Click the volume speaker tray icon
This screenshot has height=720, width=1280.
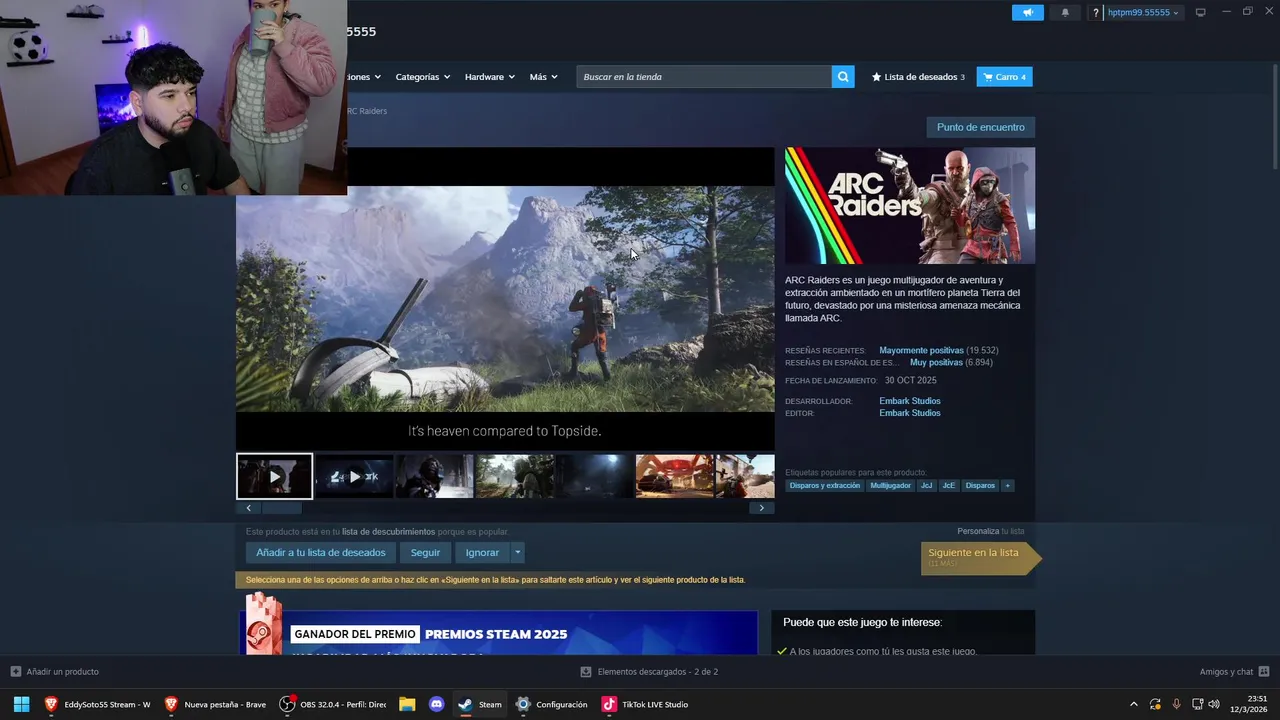click(x=1214, y=704)
